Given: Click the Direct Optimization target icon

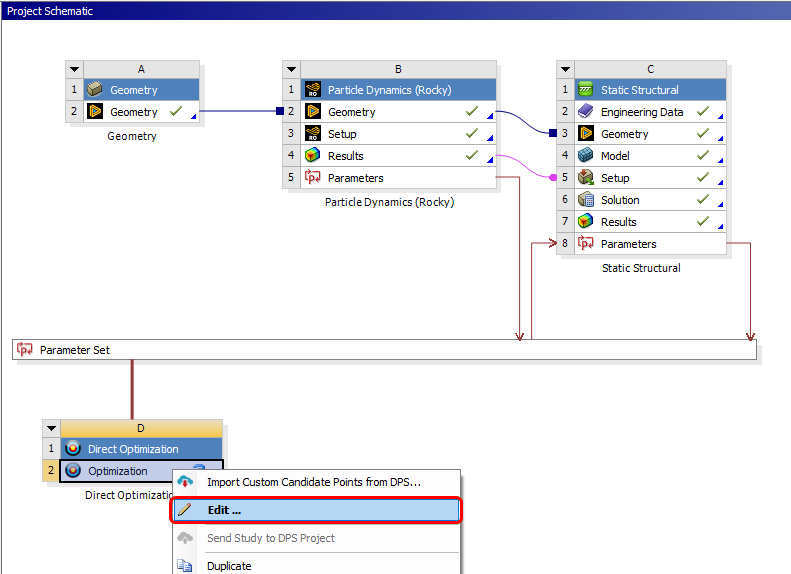Looking at the screenshot, I should point(72,449).
